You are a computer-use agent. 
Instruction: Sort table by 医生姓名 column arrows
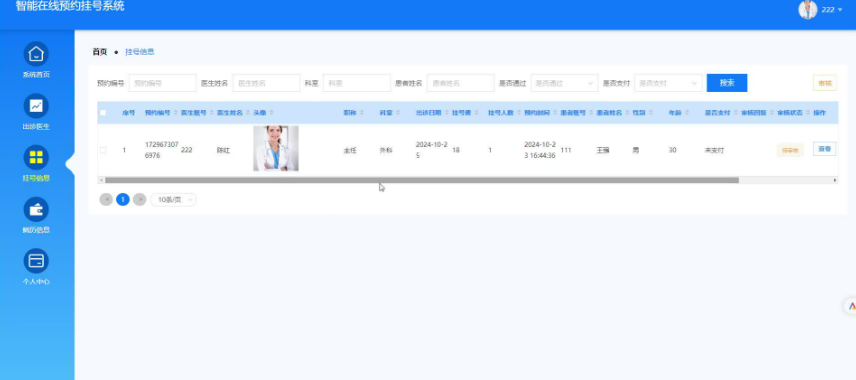[248, 113]
